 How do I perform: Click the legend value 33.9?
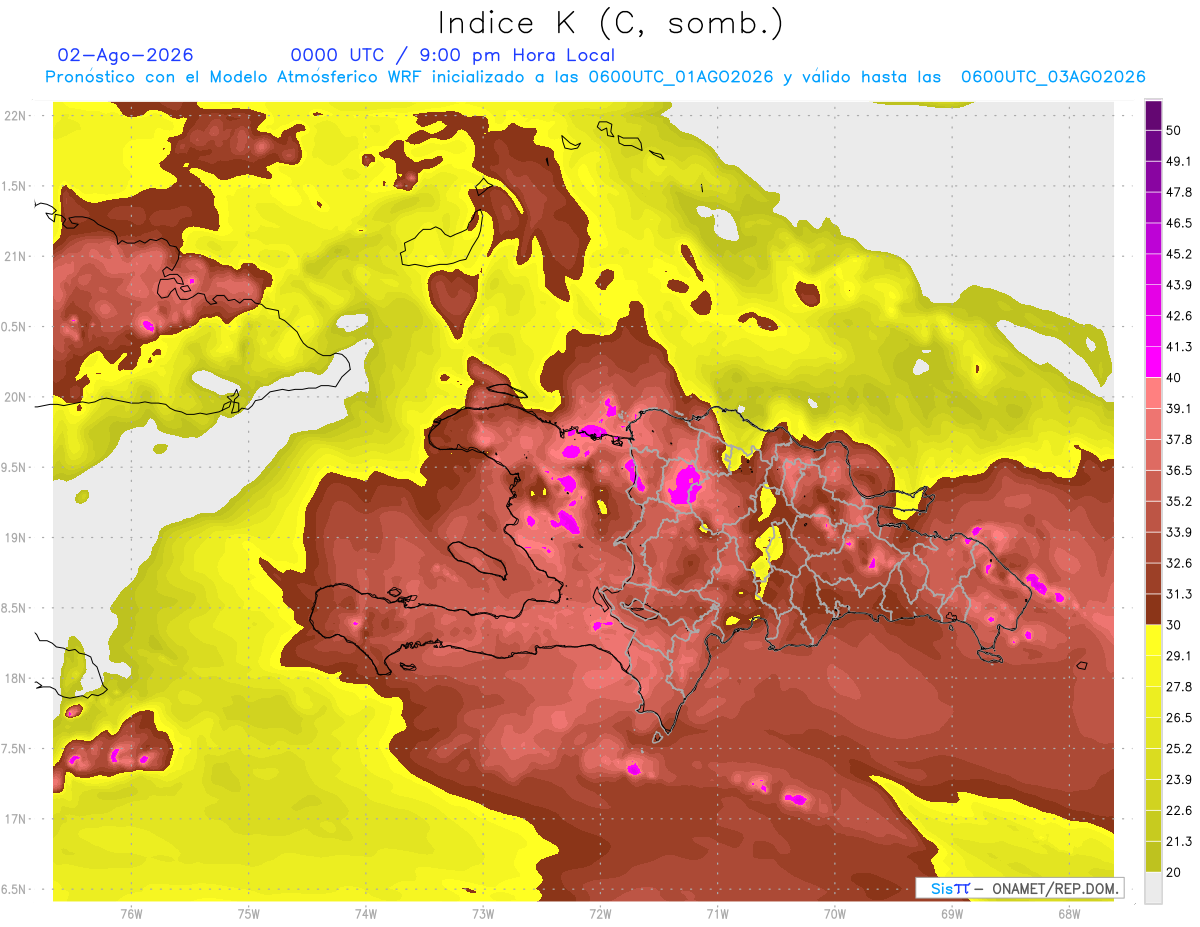pyautogui.click(x=1179, y=532)
